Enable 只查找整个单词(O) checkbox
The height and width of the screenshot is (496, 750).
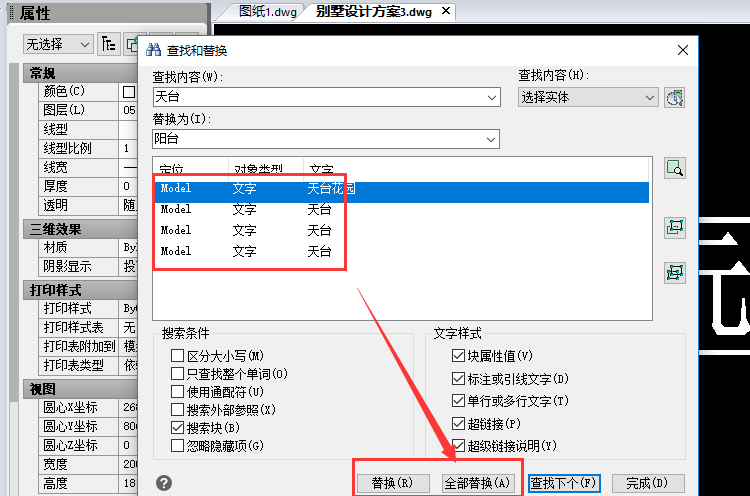[x=177, y=374]
